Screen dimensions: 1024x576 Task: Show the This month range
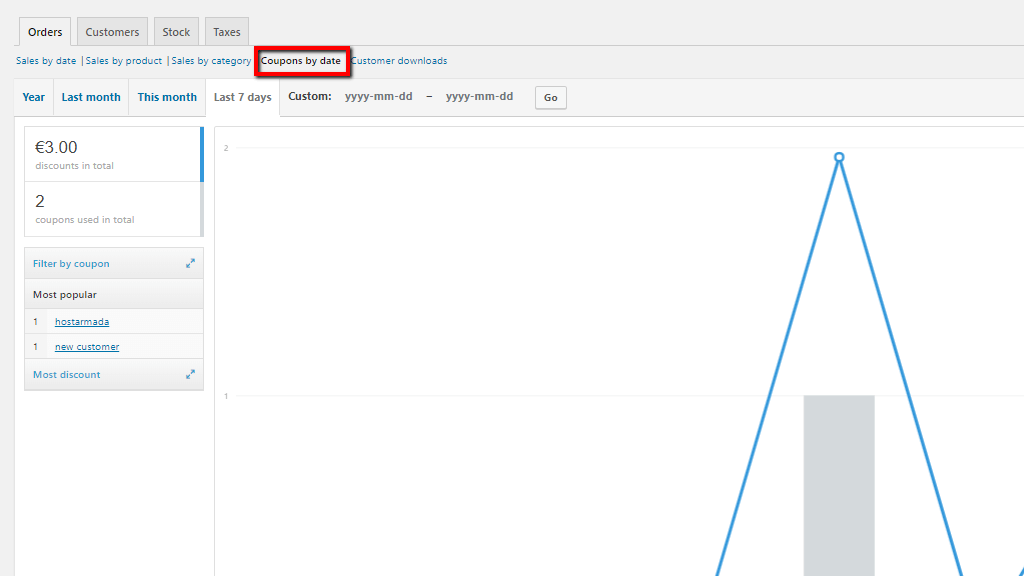pyautogui.click(x=167, y=97)
